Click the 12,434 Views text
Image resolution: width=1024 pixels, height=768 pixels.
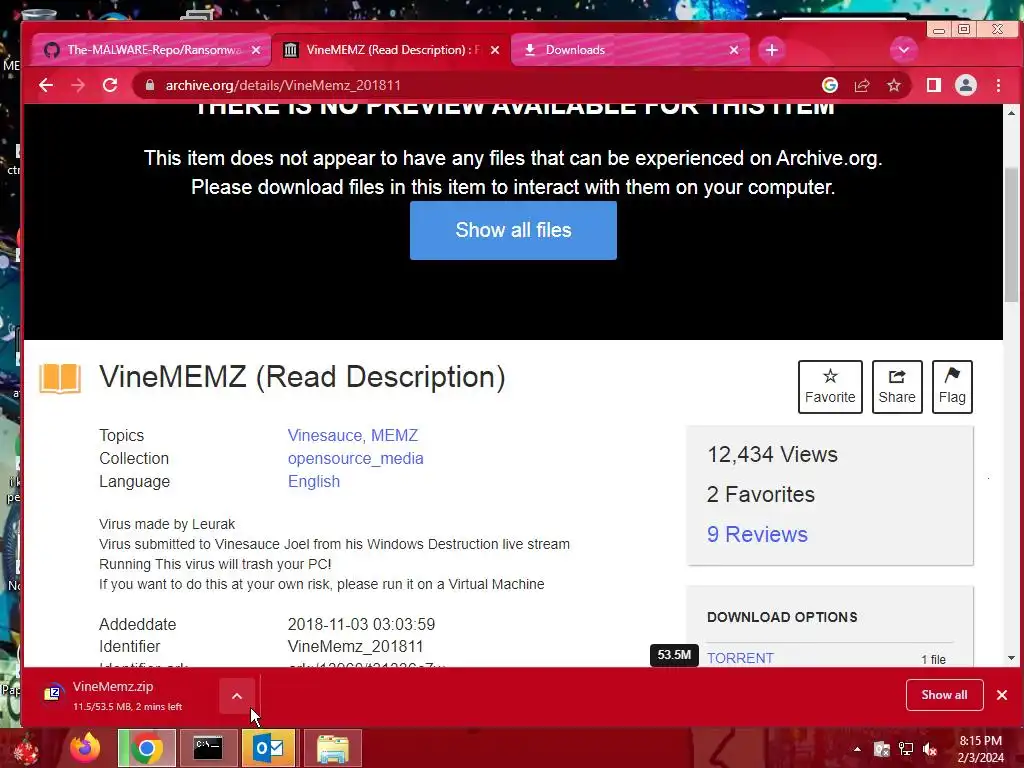tap(772, 455)
